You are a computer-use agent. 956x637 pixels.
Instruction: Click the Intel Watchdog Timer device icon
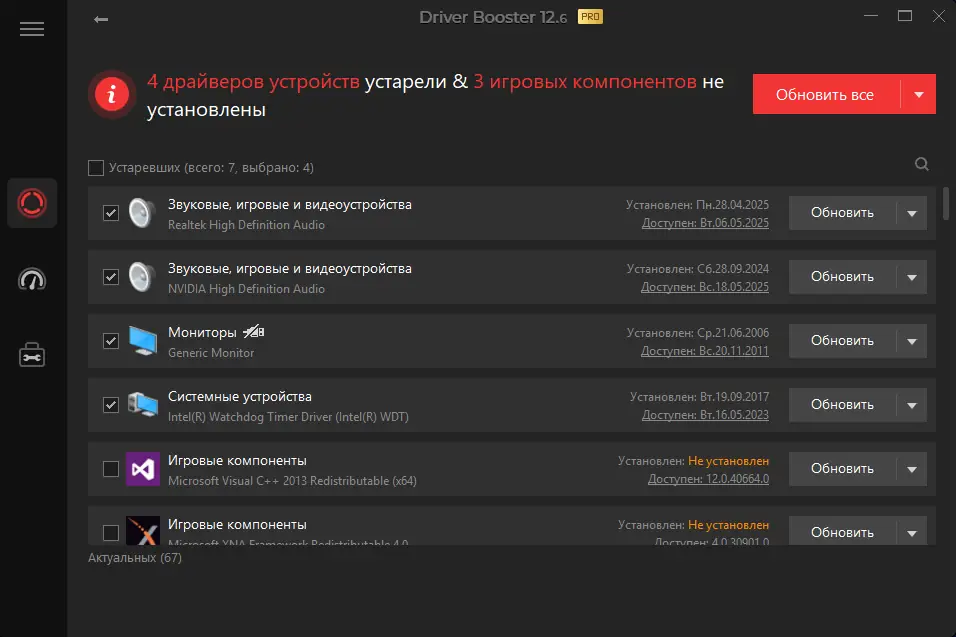tap(143, 405)
